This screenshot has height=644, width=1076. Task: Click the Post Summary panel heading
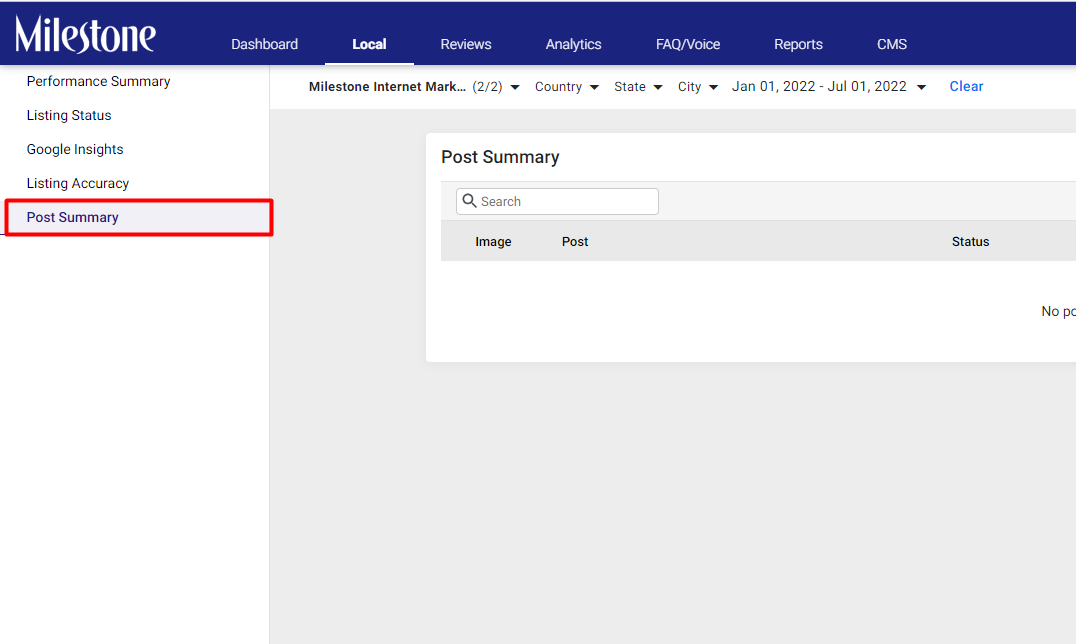[x=500, y=157]
